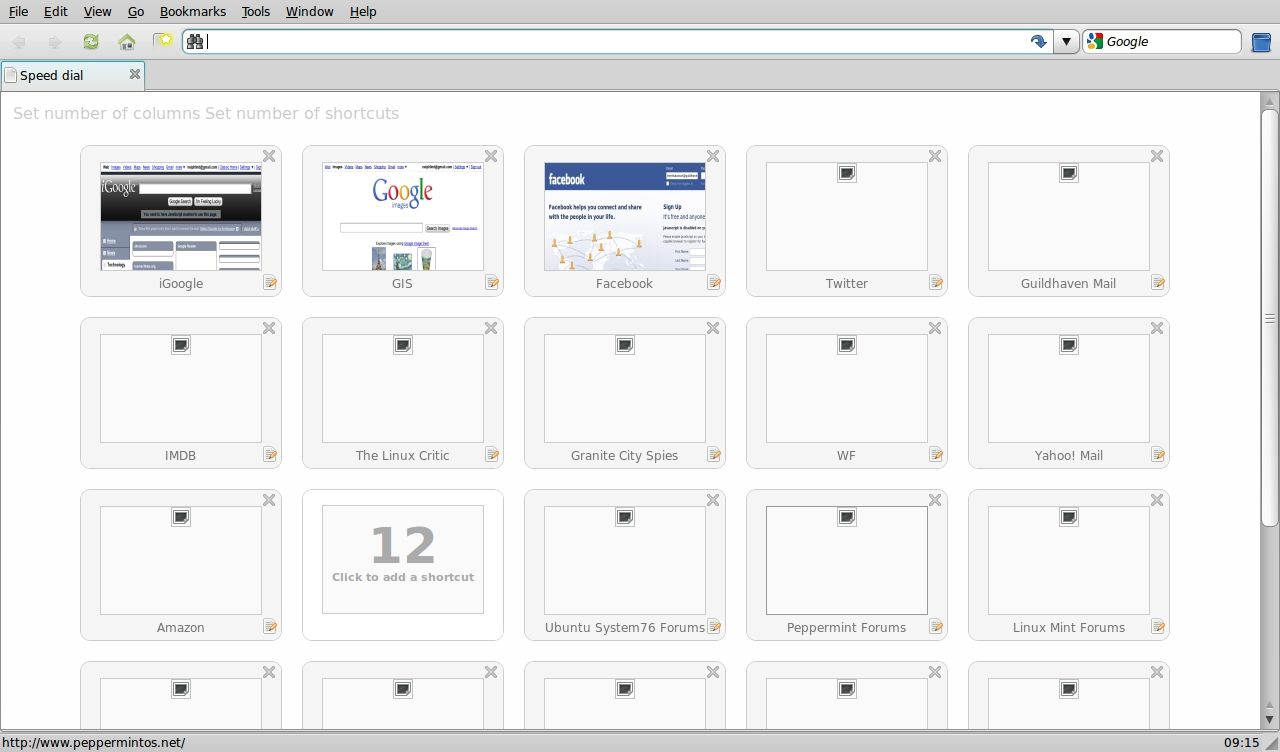Screen dimensions: 1280x752
Task: Open the Tools menu
Action: tap(256, 11)
